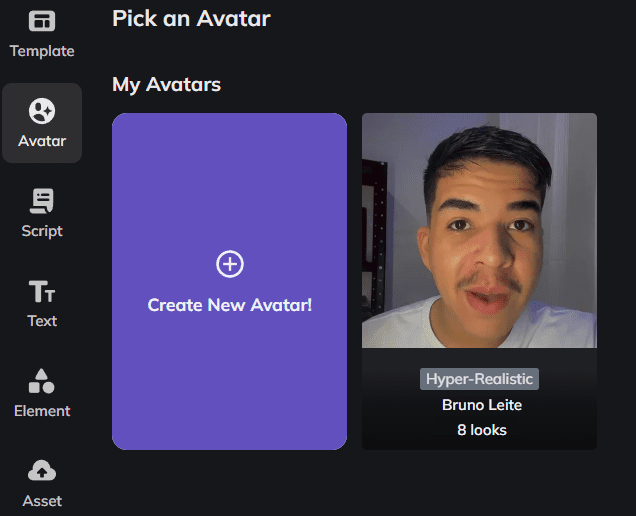Select the Avatar tab label

tap(42, 141)
